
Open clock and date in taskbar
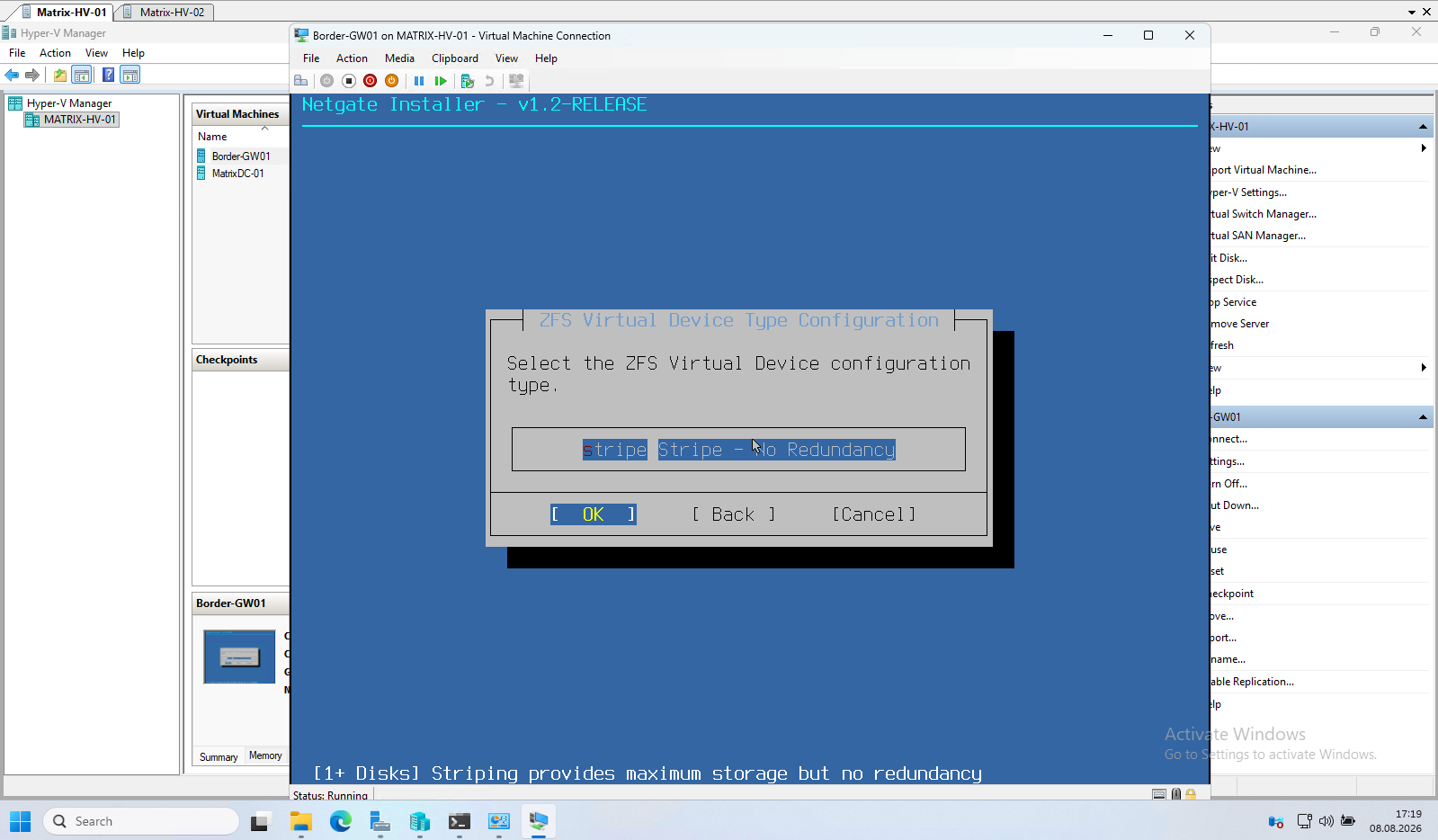click(1396, 821)
